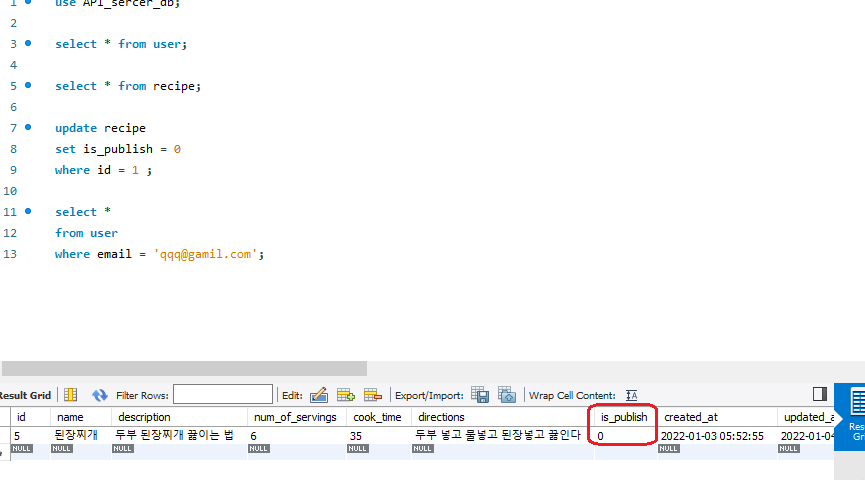Select the description cell 두부 된장찌개 끓이는 법

(x=179, y=435)
